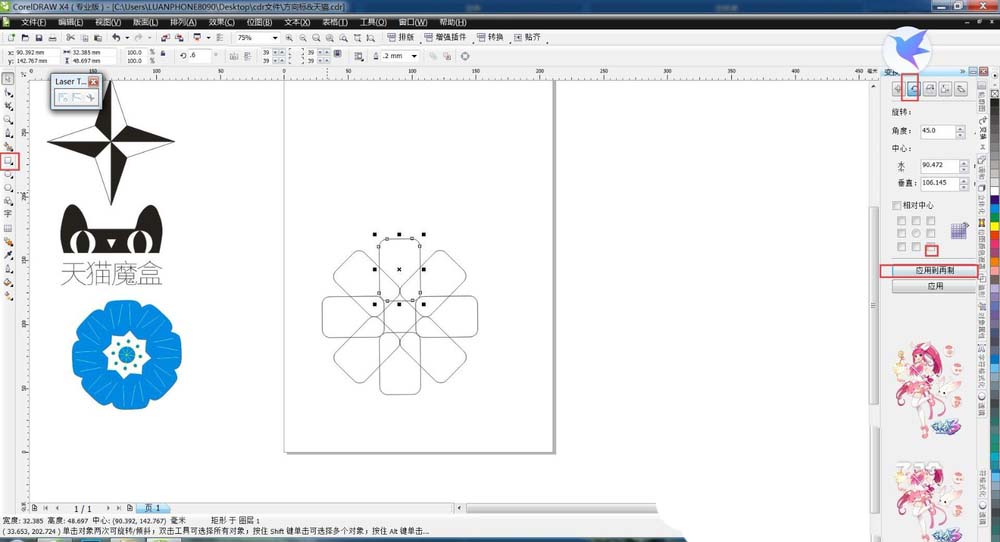The height and width of the screenshot is (542, 1000).
Task: Select the Pick tool arrow
Action: pos(9,78)
